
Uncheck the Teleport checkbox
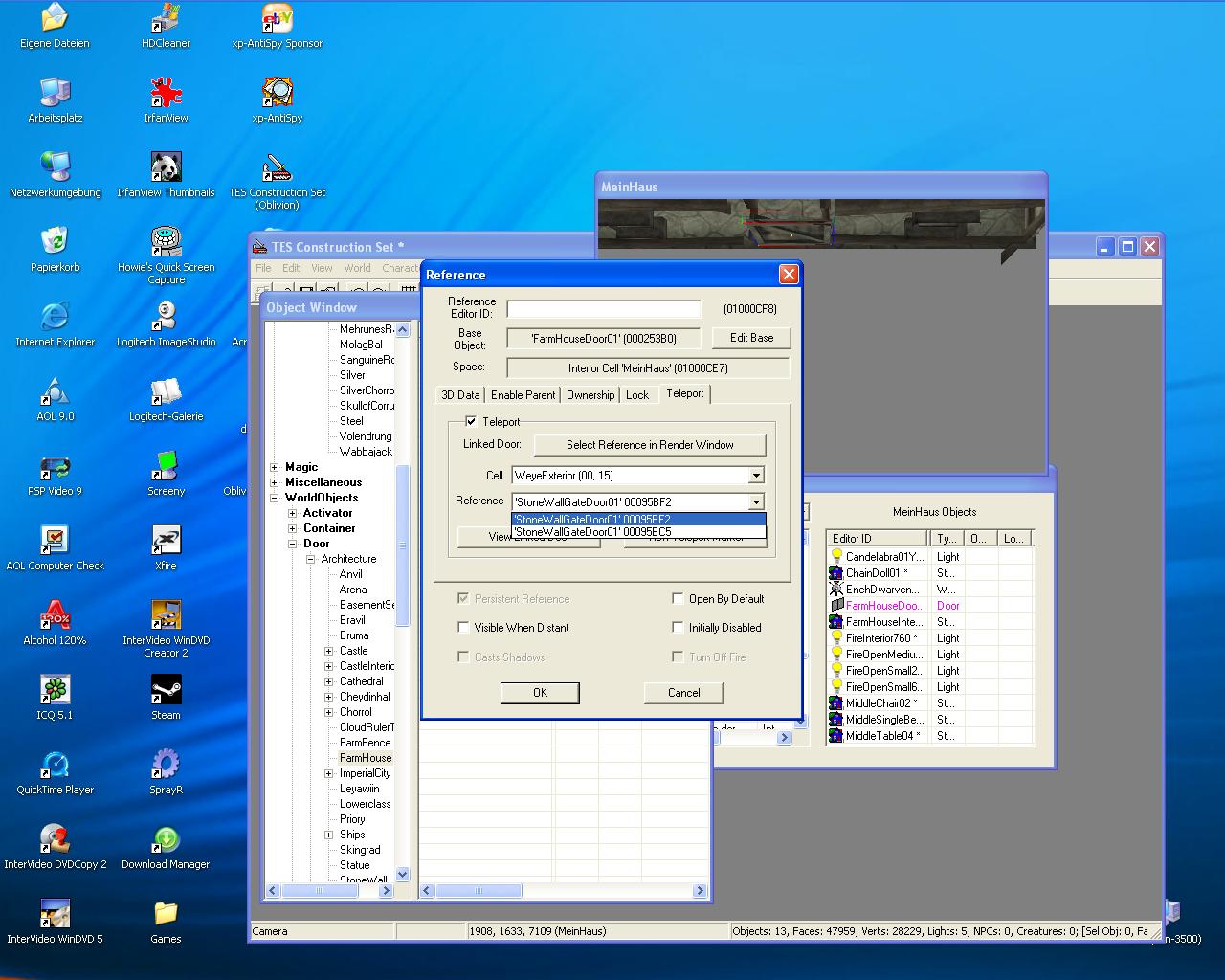point(471,421)
